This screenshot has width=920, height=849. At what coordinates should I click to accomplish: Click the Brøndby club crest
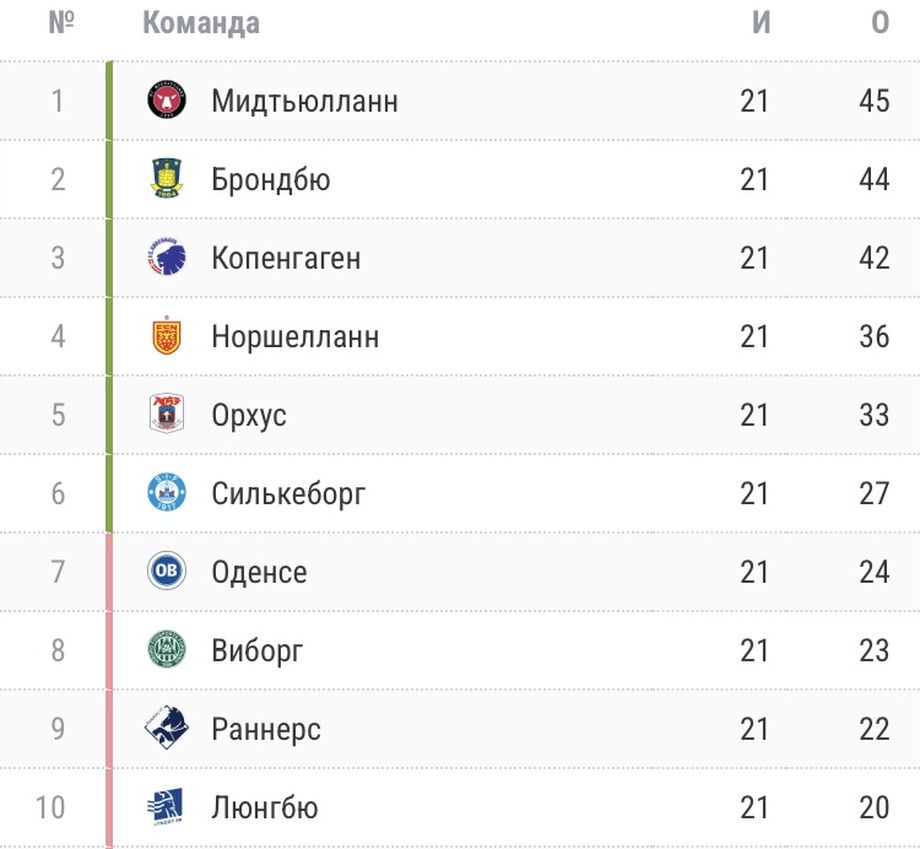tap(167, 179)
